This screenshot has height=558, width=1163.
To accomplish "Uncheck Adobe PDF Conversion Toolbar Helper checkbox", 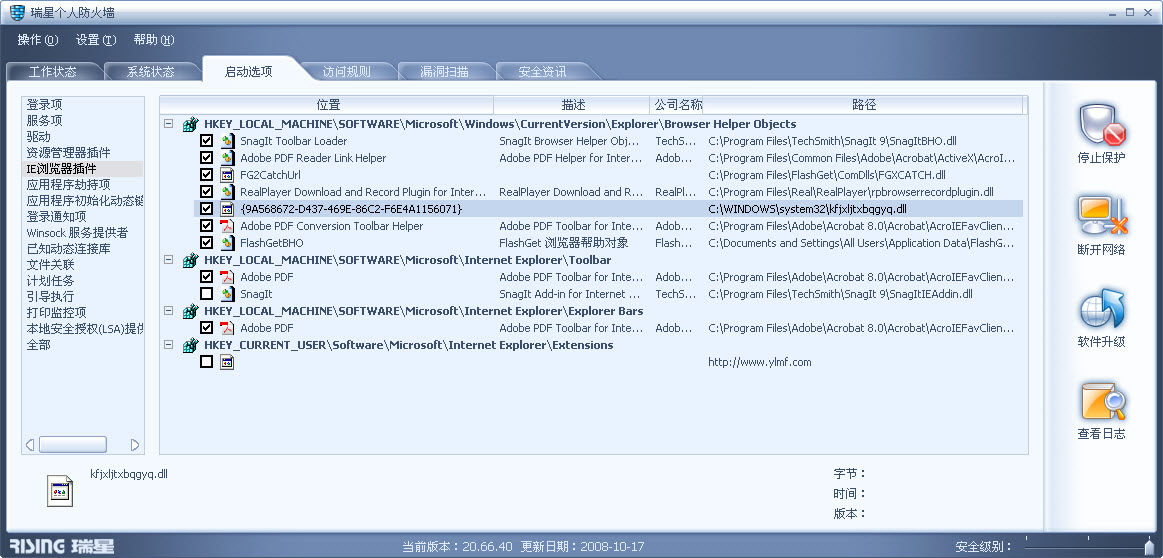I will [206, 226].
